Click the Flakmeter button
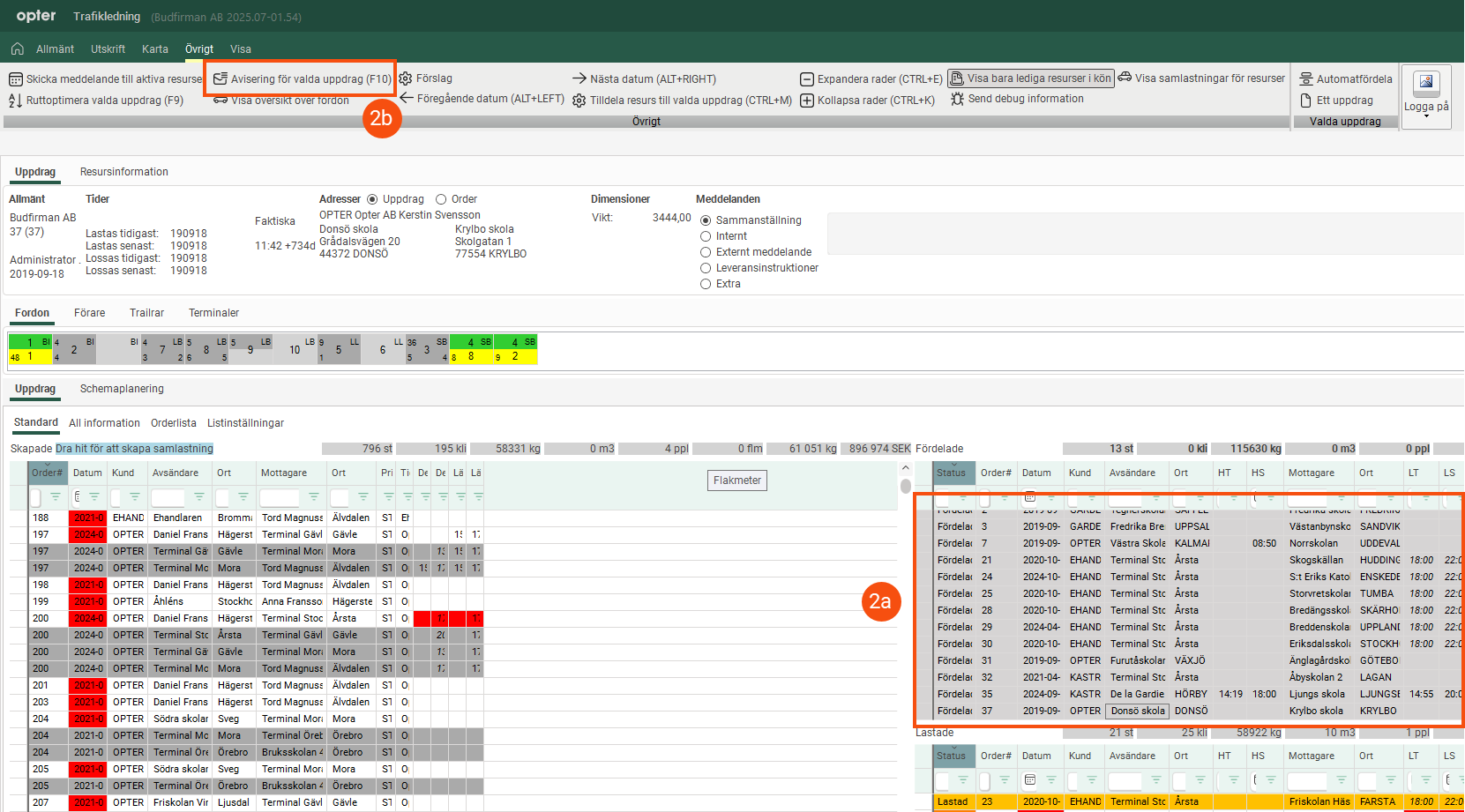 [x=737, y=480]
